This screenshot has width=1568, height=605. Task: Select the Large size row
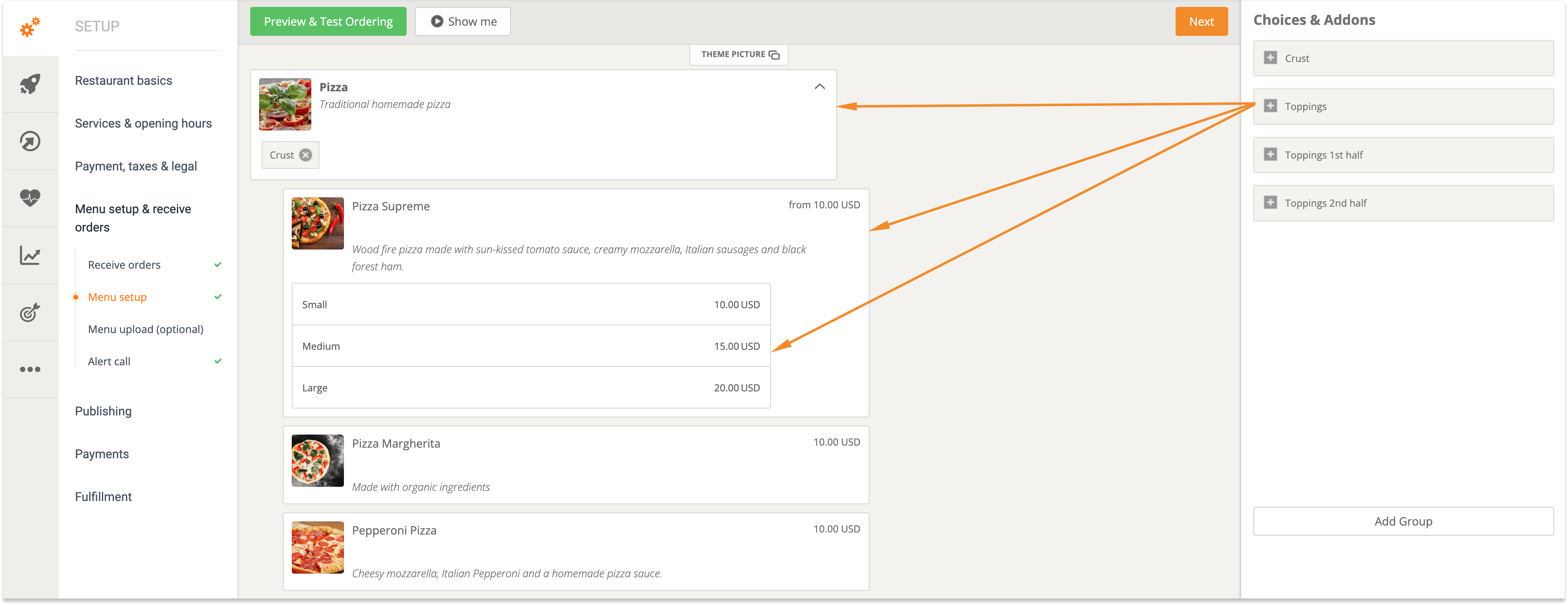tap(531, 387)
